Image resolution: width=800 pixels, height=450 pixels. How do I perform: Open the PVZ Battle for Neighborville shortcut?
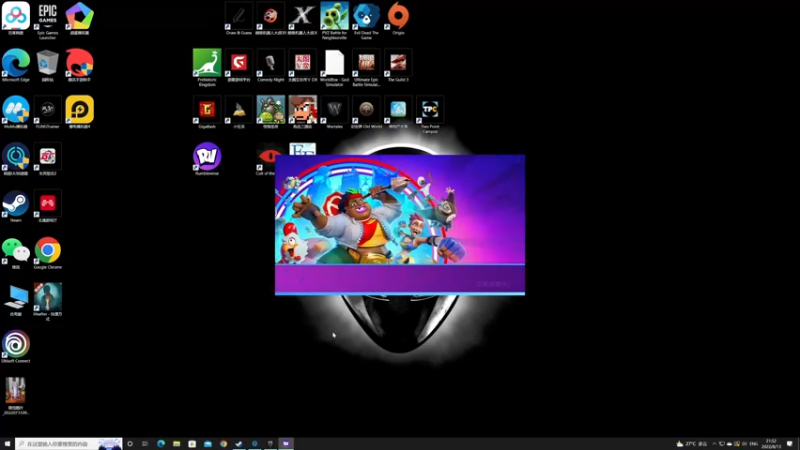(334, 20)
